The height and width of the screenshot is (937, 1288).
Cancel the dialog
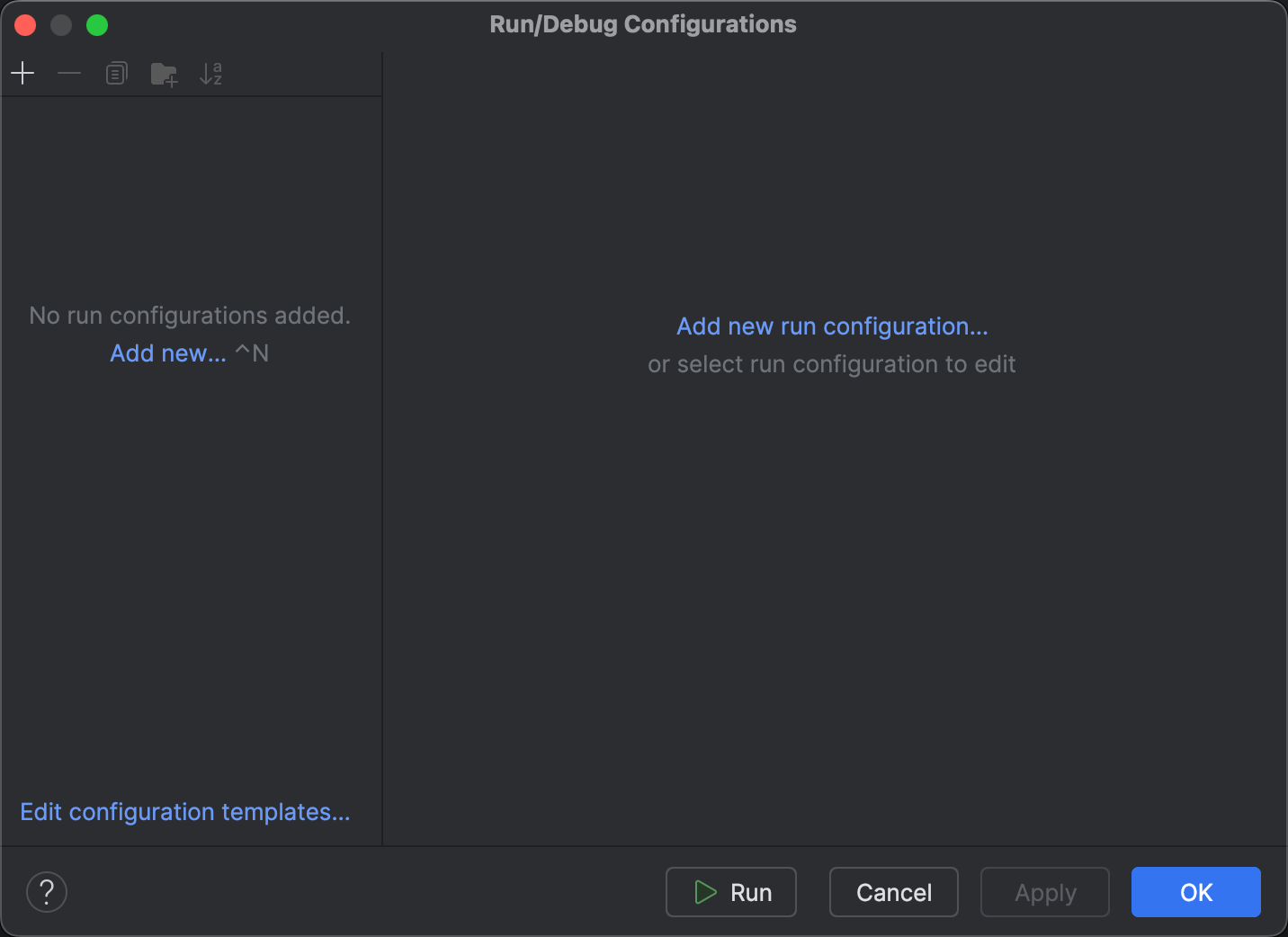click(893, 892)
